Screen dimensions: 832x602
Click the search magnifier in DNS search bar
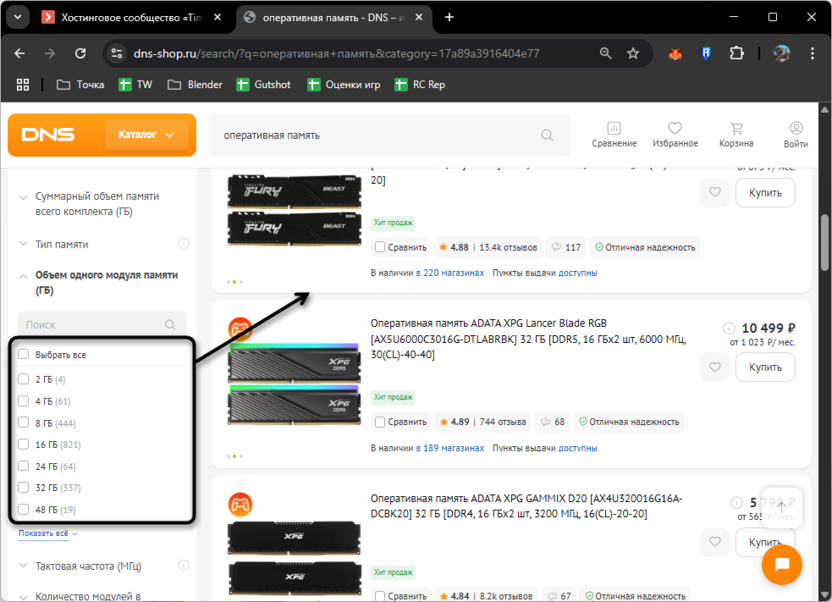[x=547, y=135]
